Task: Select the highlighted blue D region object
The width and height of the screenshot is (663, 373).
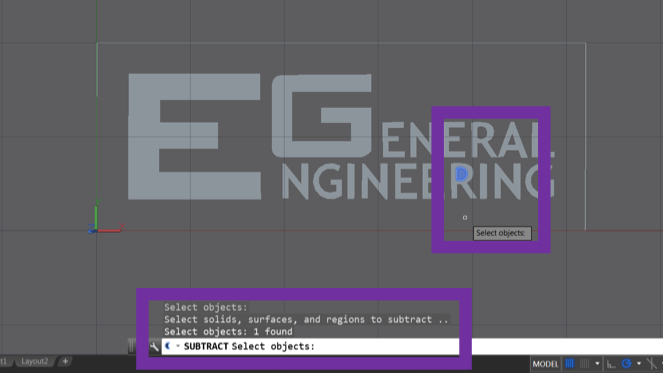Action: point(461,174)
